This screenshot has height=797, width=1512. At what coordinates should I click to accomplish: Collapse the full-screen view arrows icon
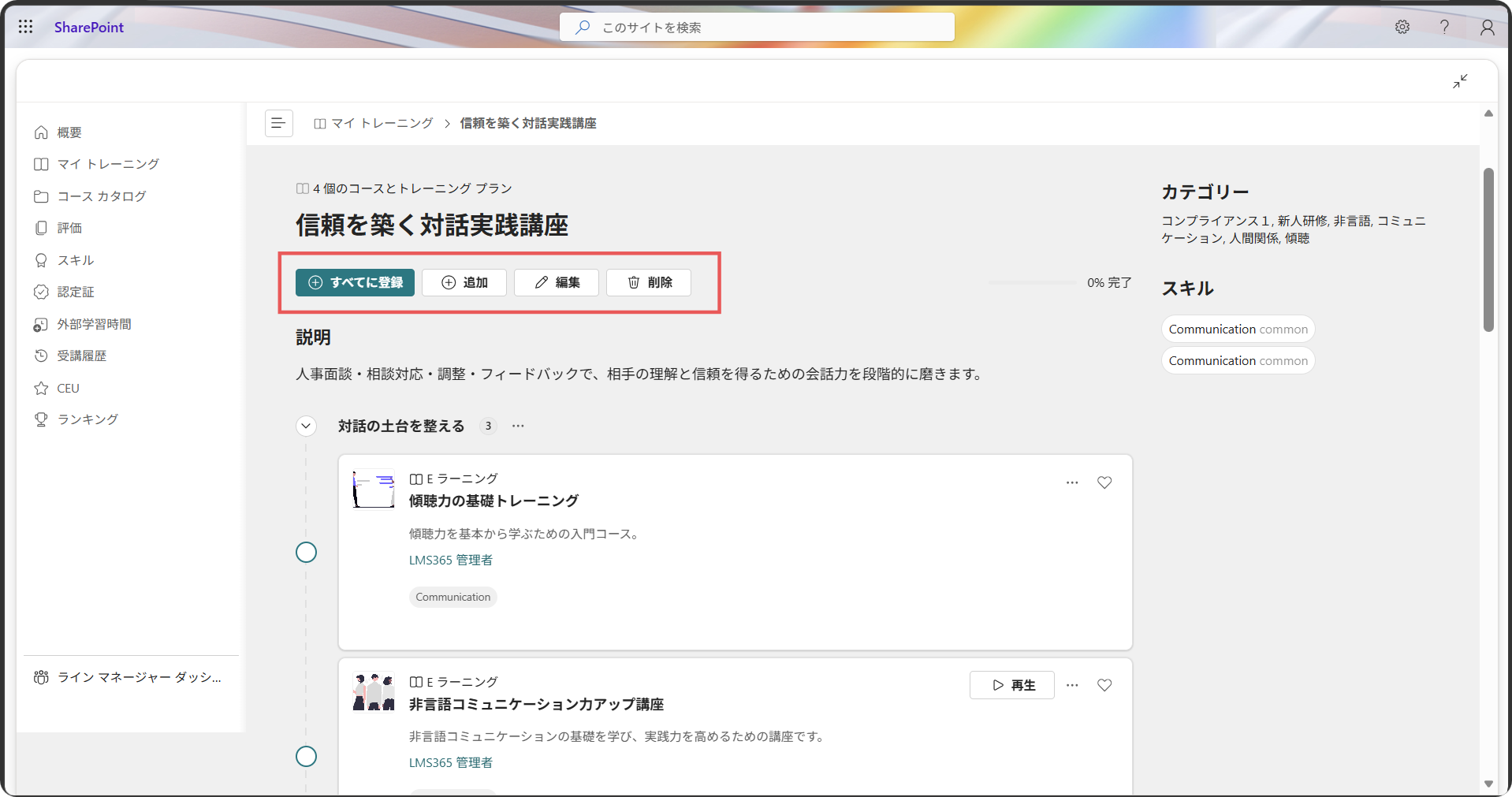tap(1460, 81)
